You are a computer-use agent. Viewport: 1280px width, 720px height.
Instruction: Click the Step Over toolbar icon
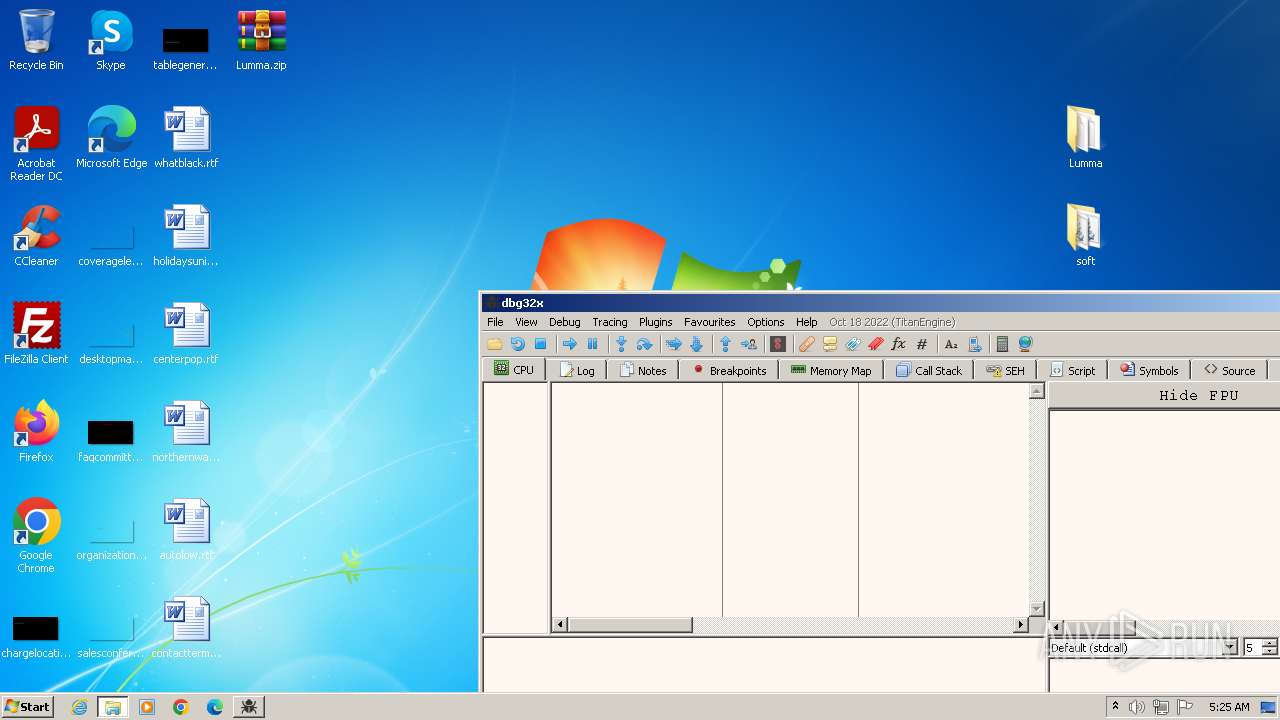click(x=644, y=344)
